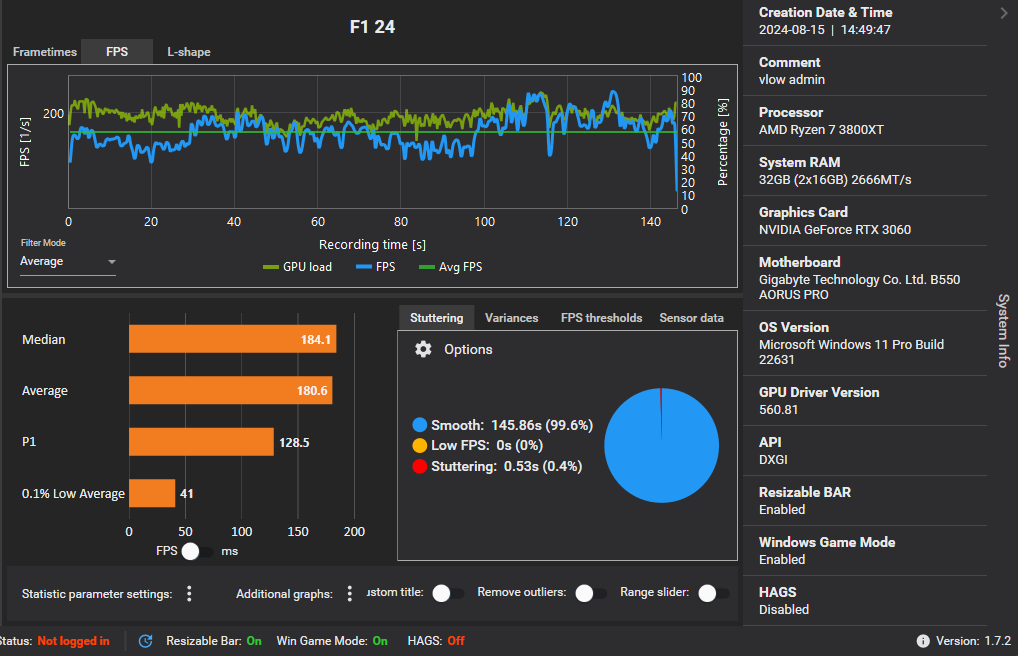Open the FPS thresholds tab
This screenshot has height=656, width=1018.
[601, 318]
